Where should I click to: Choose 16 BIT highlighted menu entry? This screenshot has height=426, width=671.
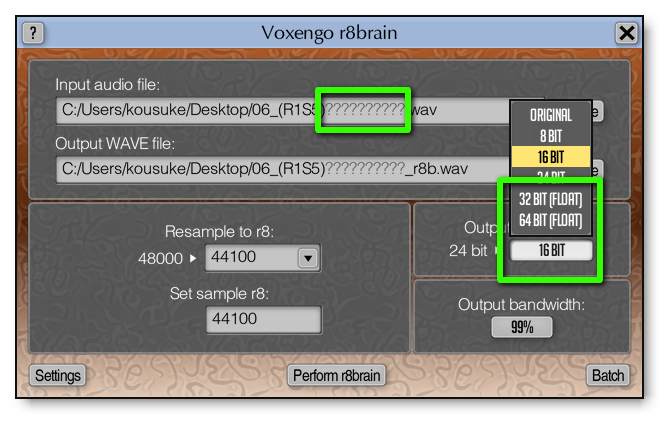[x=551, y=157]
